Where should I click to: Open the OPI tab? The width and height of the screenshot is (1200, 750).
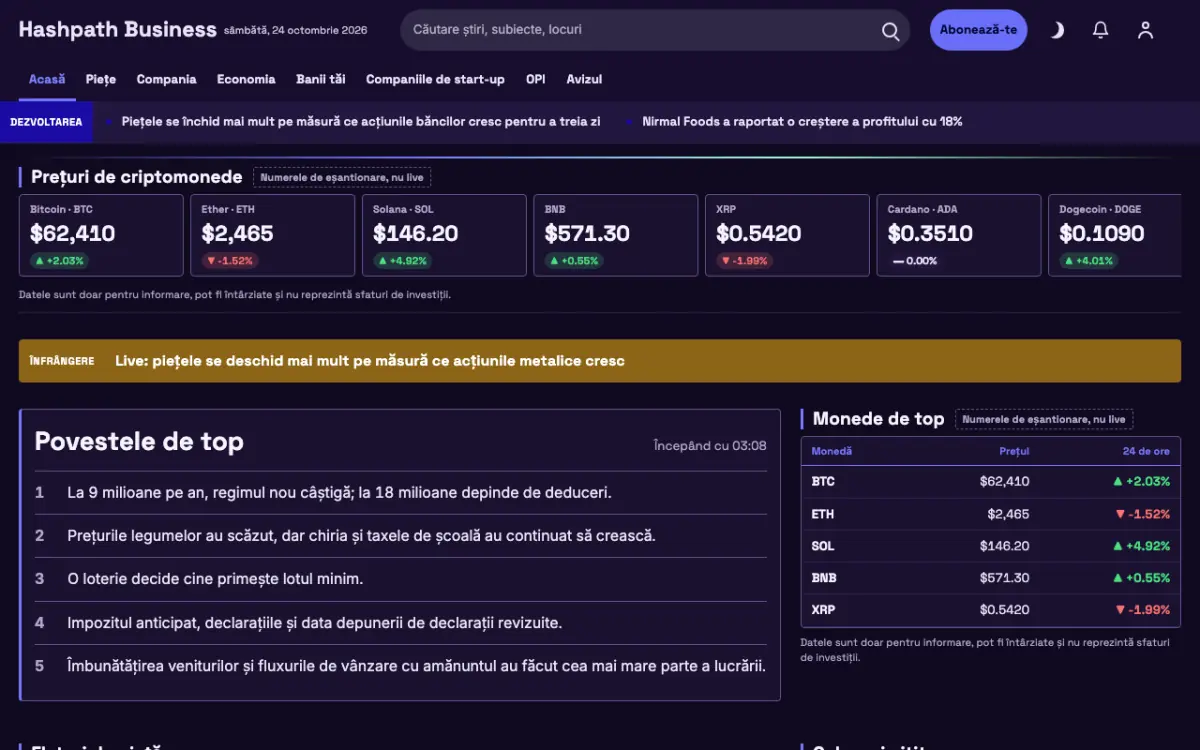(x=536, y=80)
